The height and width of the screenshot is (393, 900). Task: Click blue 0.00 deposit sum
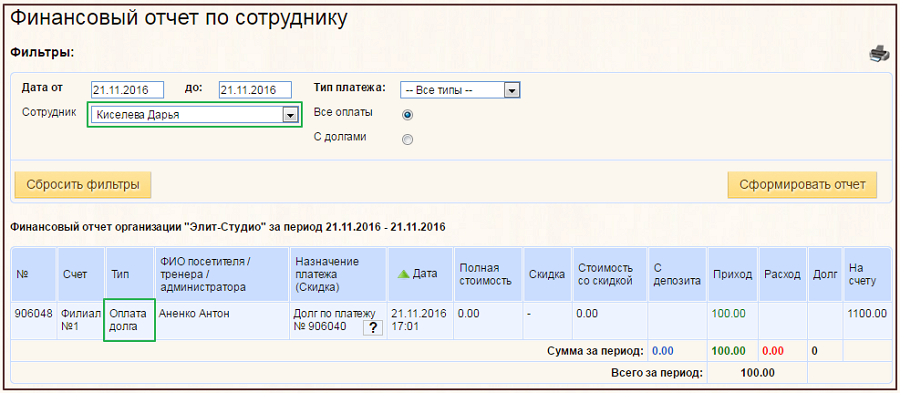pos(663,351)
